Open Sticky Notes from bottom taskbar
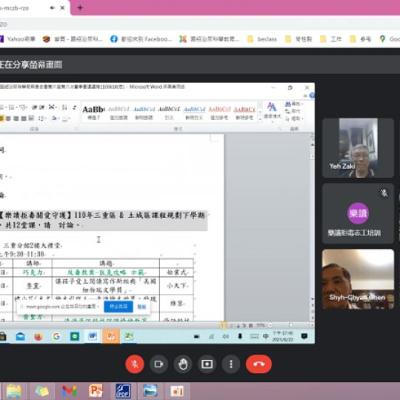The width and height of the screenshot is (400, 400). pos(42,391)
